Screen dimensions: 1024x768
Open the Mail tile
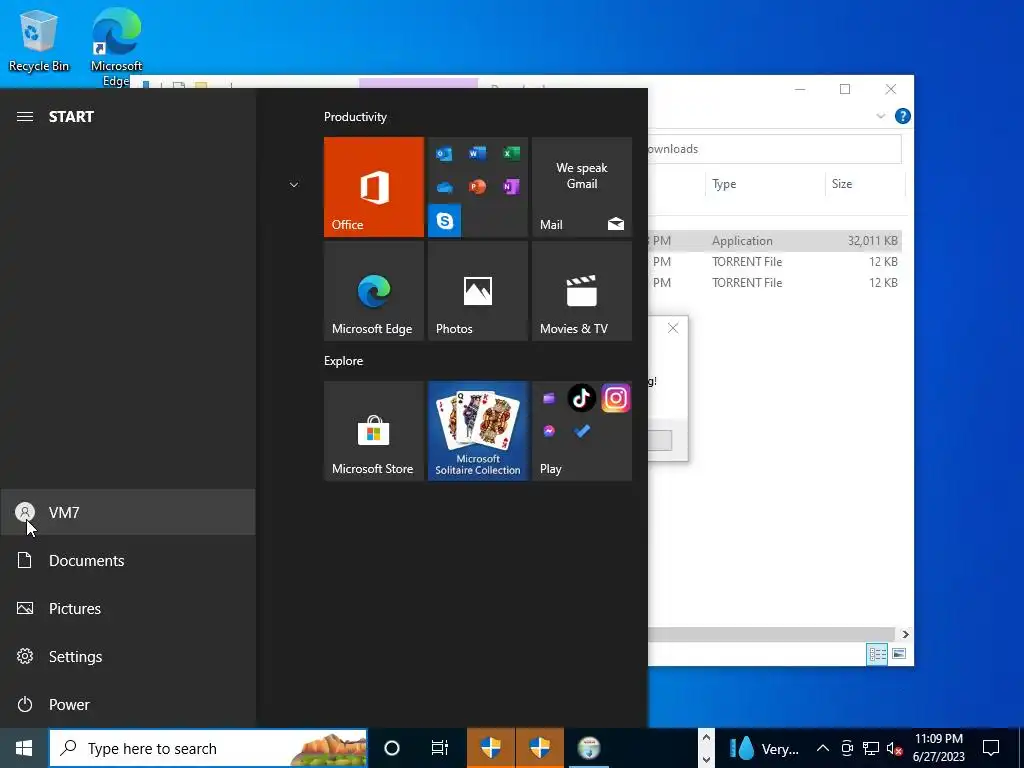[x=582, y=187]
